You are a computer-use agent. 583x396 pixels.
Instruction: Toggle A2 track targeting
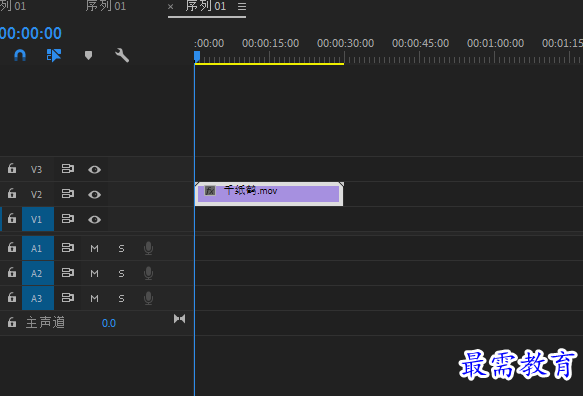(x=38, y=273)
